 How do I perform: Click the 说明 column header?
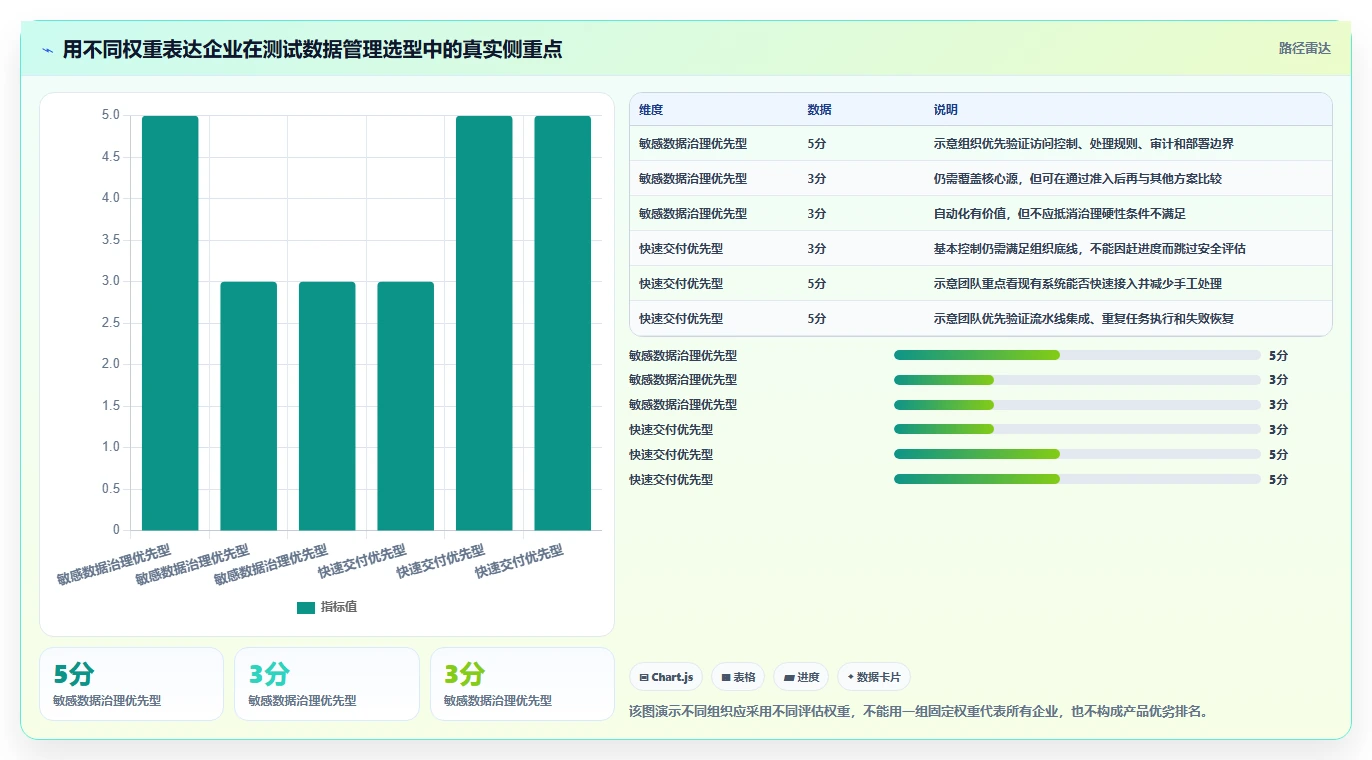click(x=945, y=110)
